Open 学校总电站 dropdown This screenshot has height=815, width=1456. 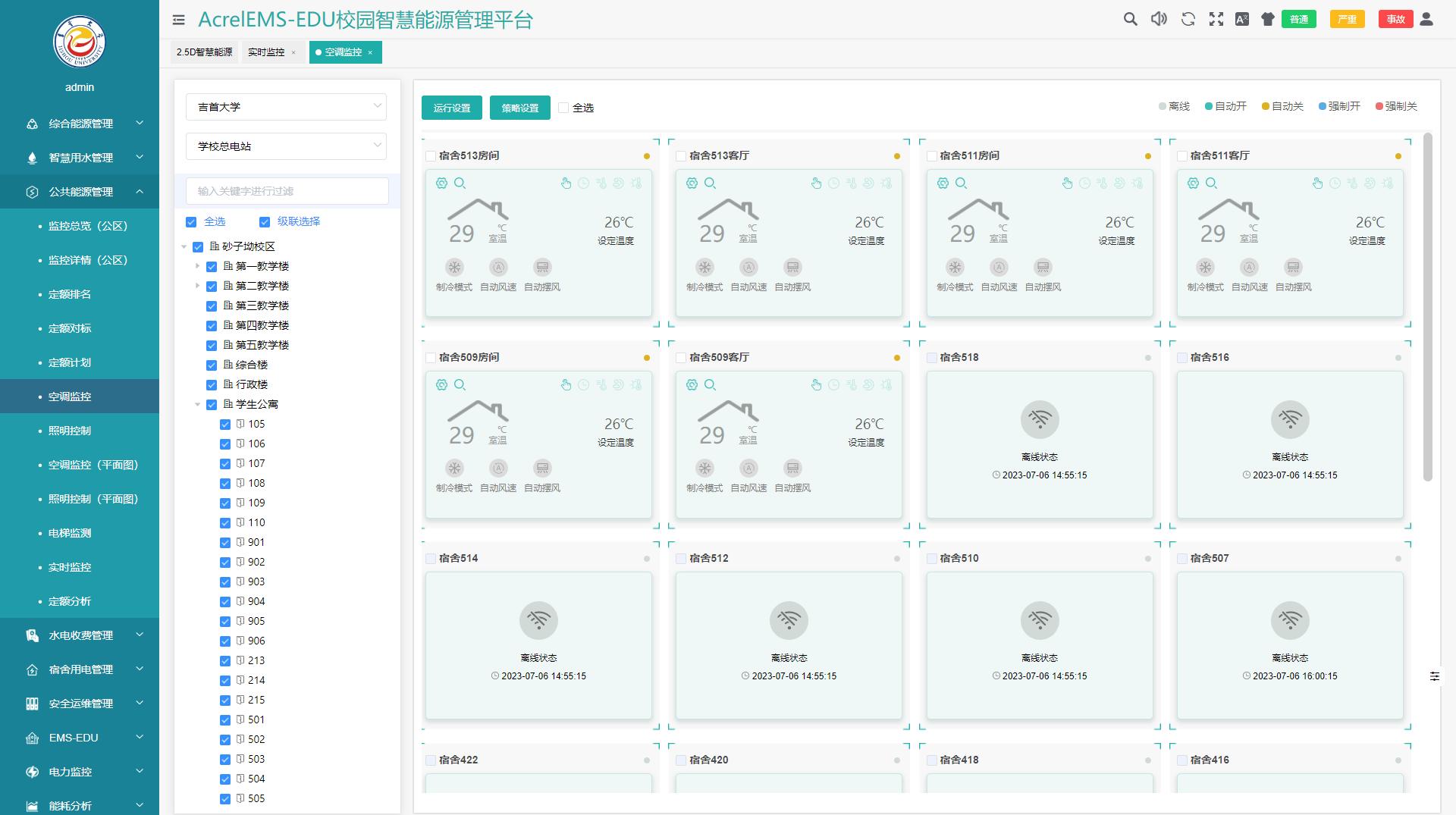coord(286,146)
